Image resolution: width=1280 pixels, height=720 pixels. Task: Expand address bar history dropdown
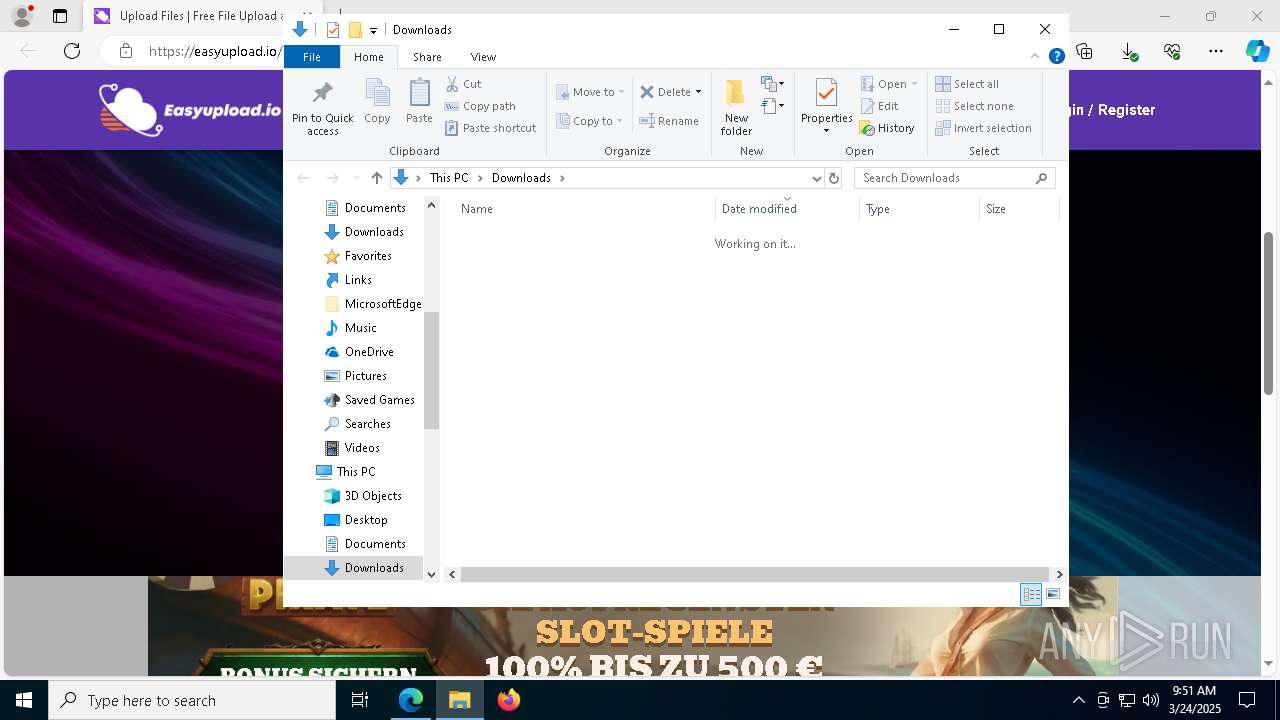pos(816,178)
